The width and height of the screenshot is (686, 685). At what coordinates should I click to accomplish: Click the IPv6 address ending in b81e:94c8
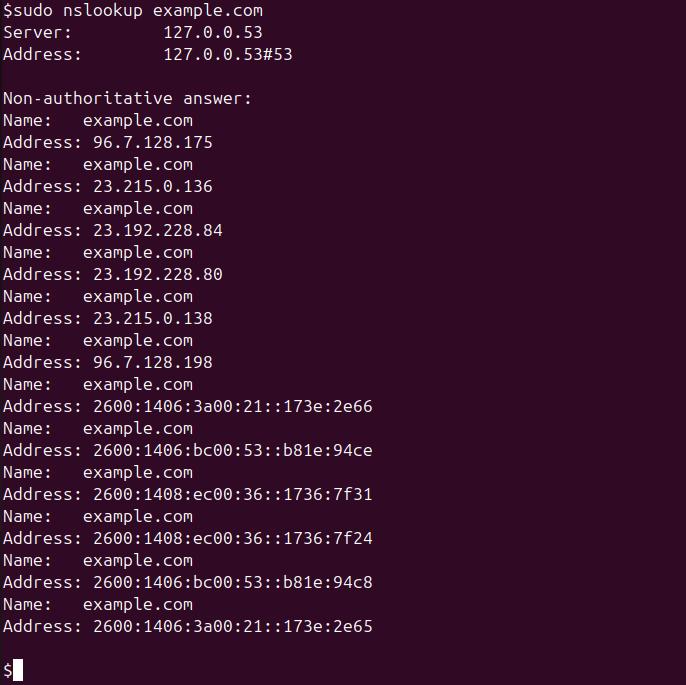point(233,582)
